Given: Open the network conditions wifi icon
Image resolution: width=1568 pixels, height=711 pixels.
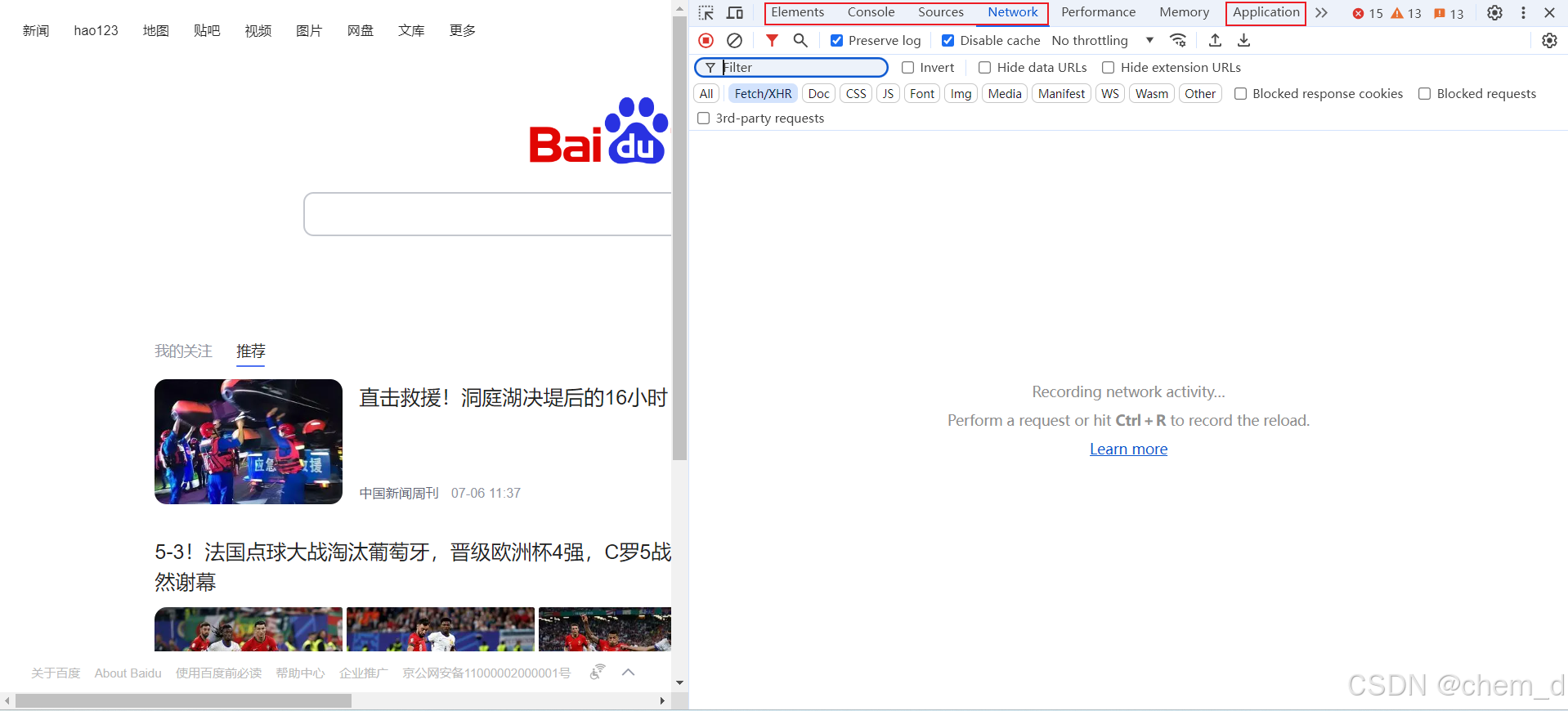Looking at the screenshot, I should 1178,41.
